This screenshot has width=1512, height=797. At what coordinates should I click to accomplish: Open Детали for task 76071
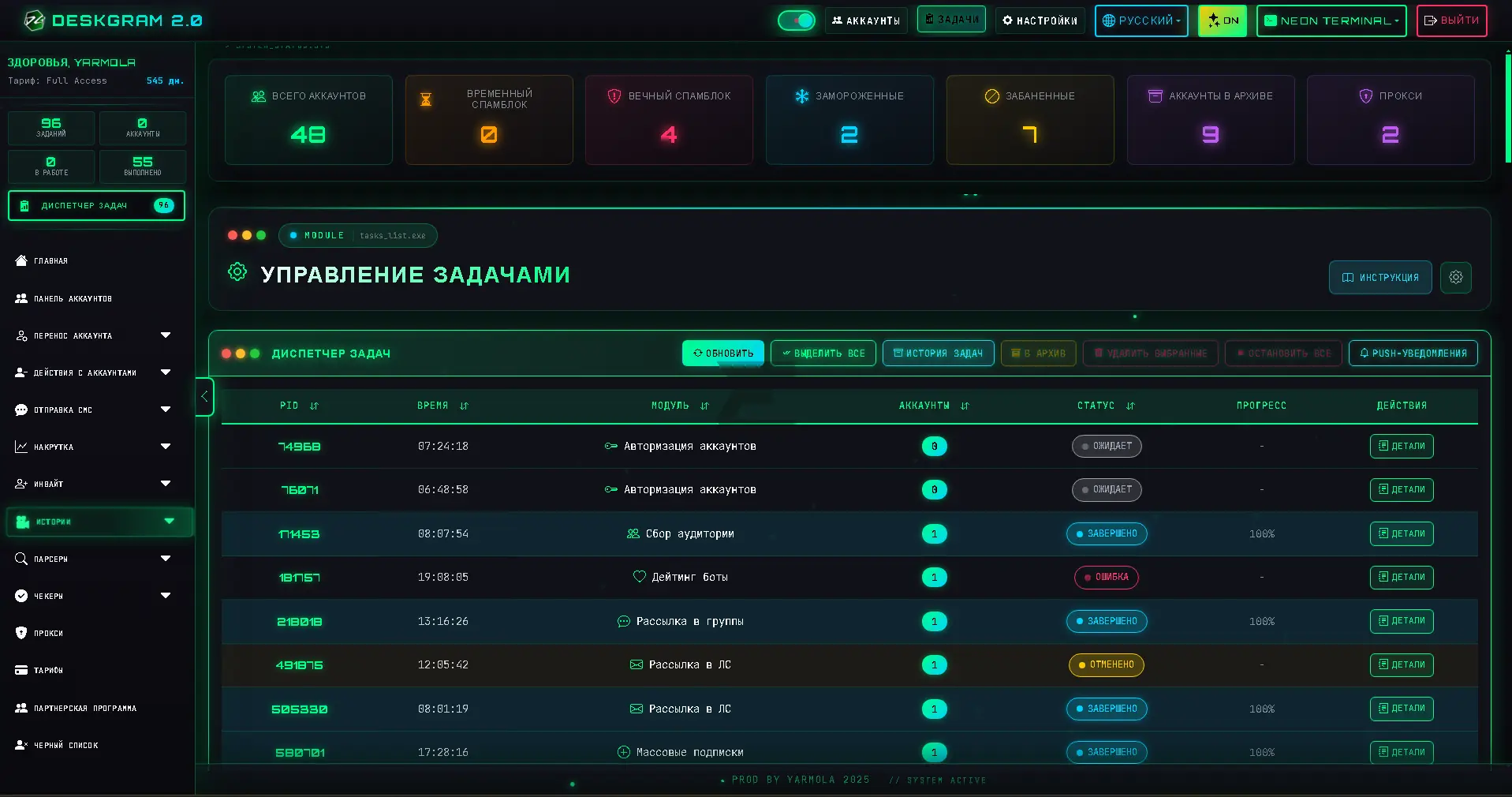(x=1402, y=489)
